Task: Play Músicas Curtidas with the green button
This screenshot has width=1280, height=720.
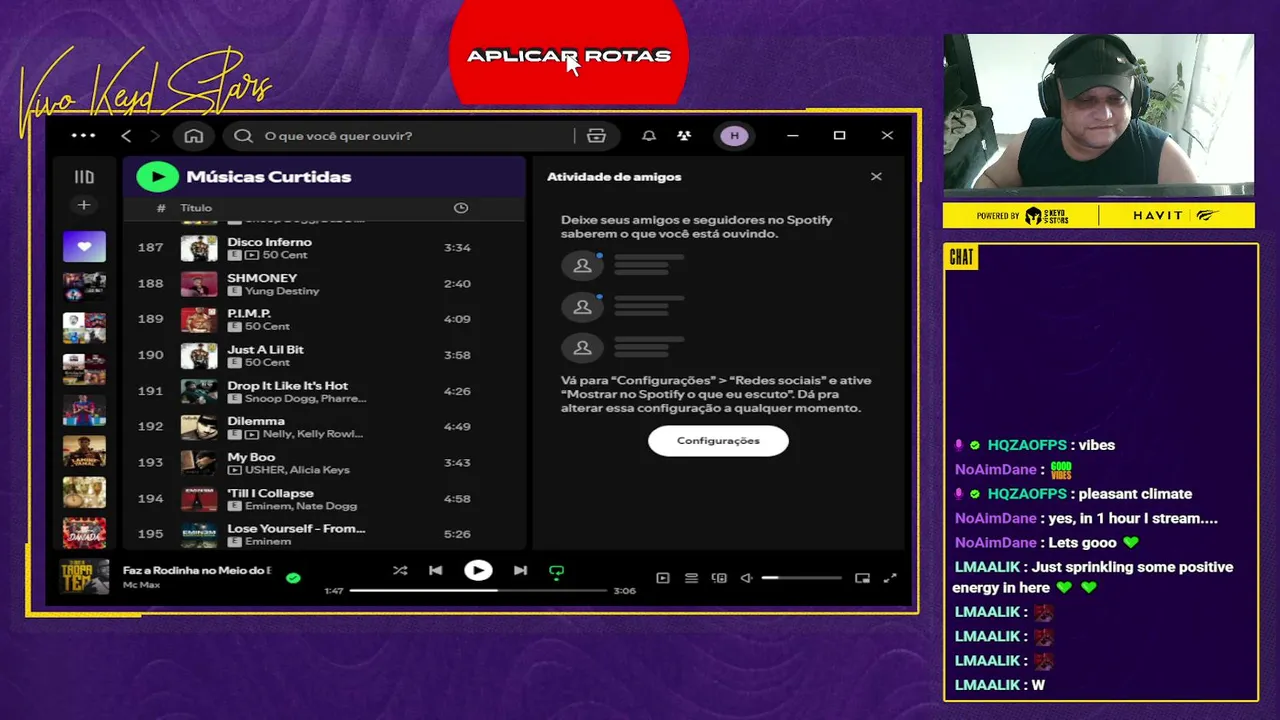Action: click(157, 177)
